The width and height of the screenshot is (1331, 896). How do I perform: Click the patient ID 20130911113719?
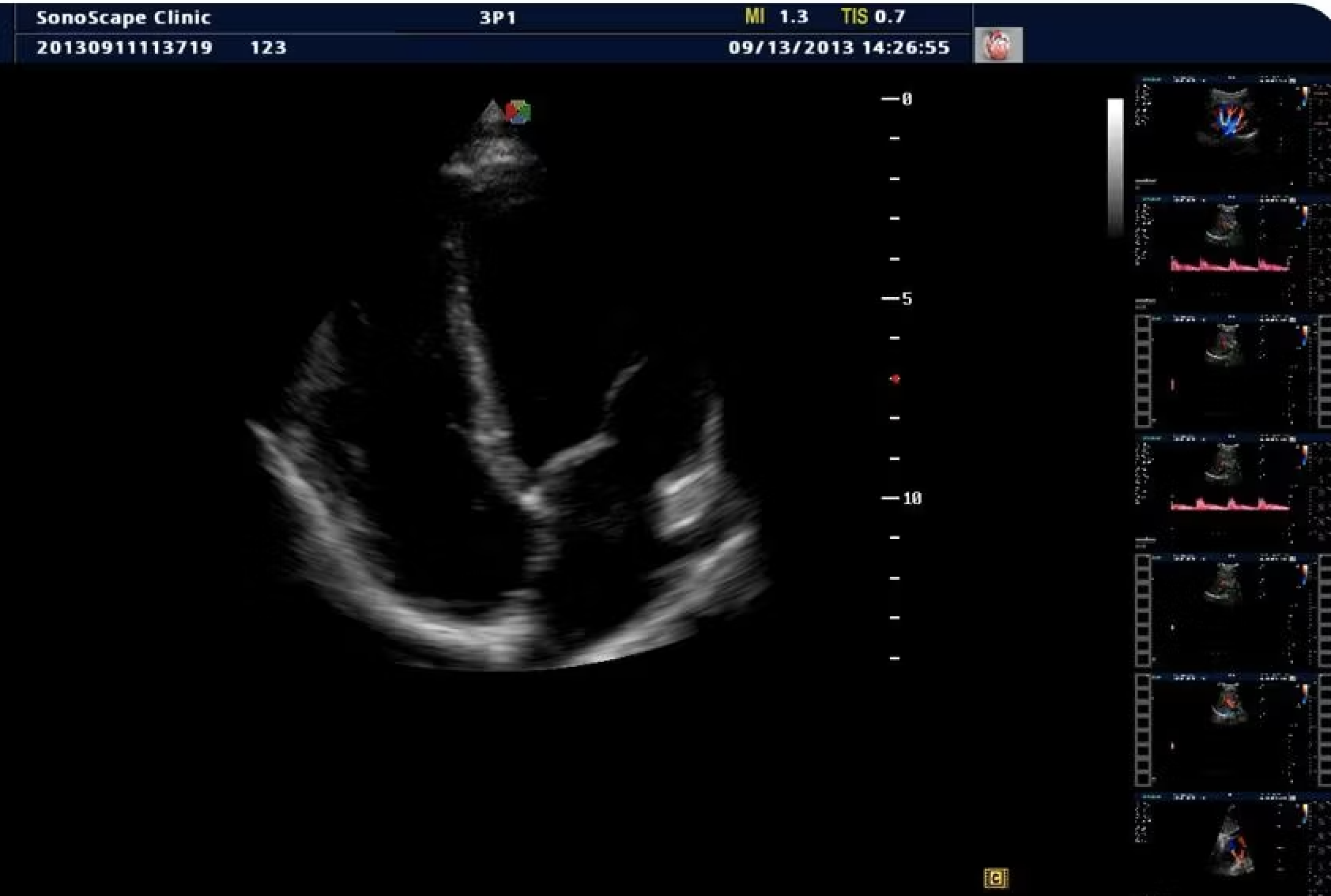click(125, 47)
